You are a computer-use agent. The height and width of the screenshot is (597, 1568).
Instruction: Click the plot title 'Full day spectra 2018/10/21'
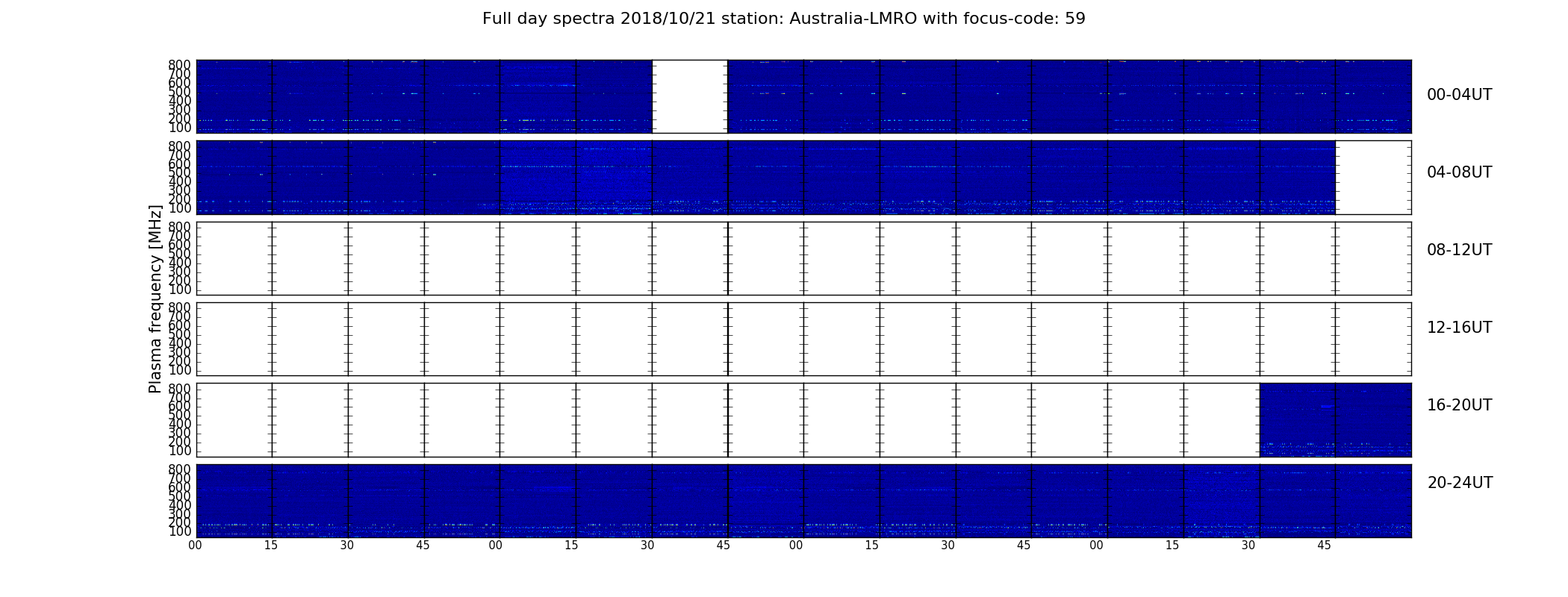[x=783, y=19]
